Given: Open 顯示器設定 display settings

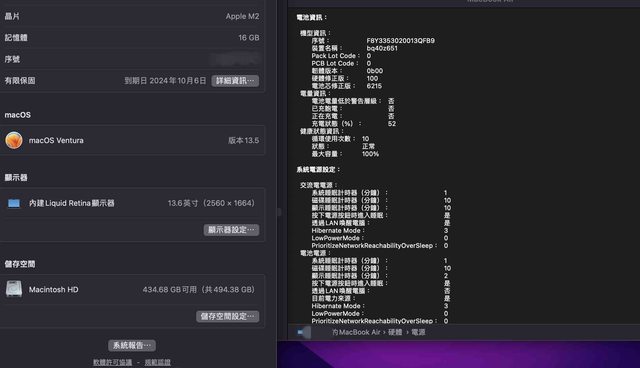Looking at the screenshot, I should (x=231, y=230).
